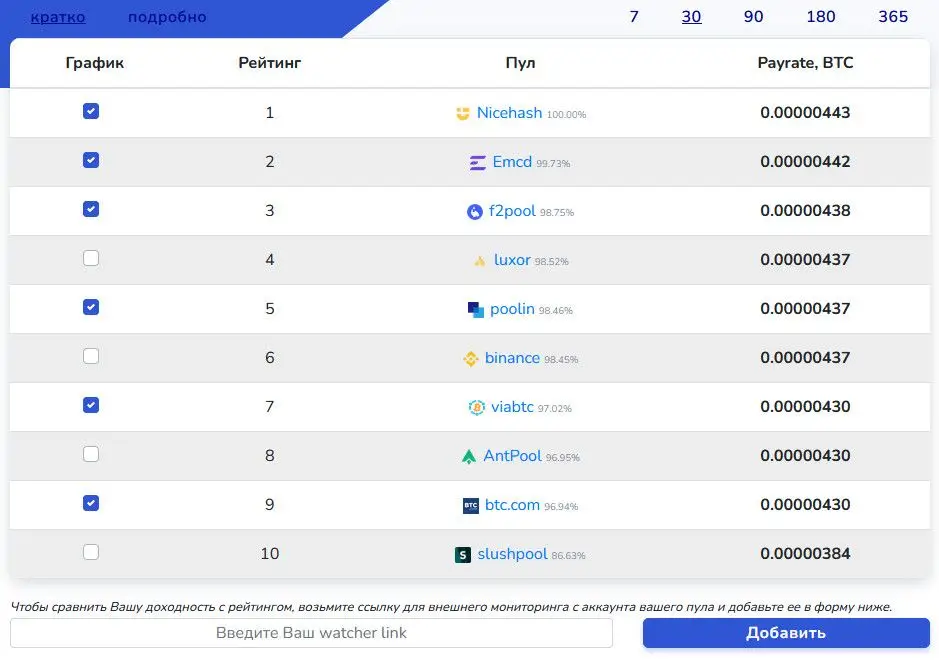The height and width of the screenshot is (660, 939).
Task: Enable the chart checkbox for luxor
Action: tap(91, 258)
